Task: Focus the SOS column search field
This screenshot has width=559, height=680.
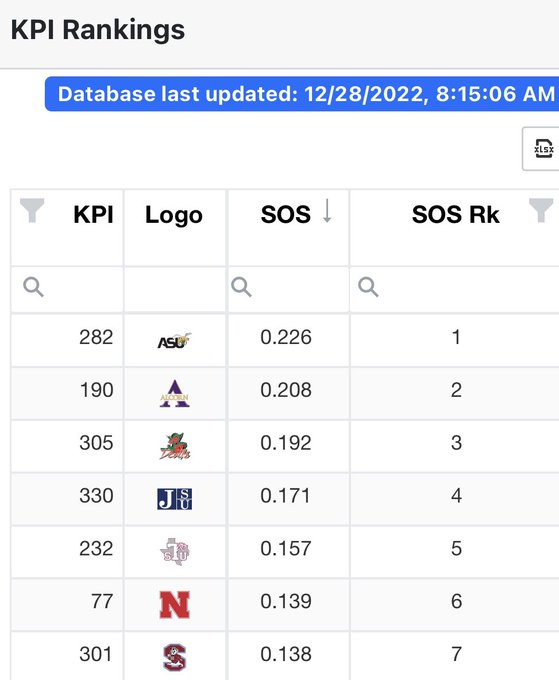Action: [288, 289]
